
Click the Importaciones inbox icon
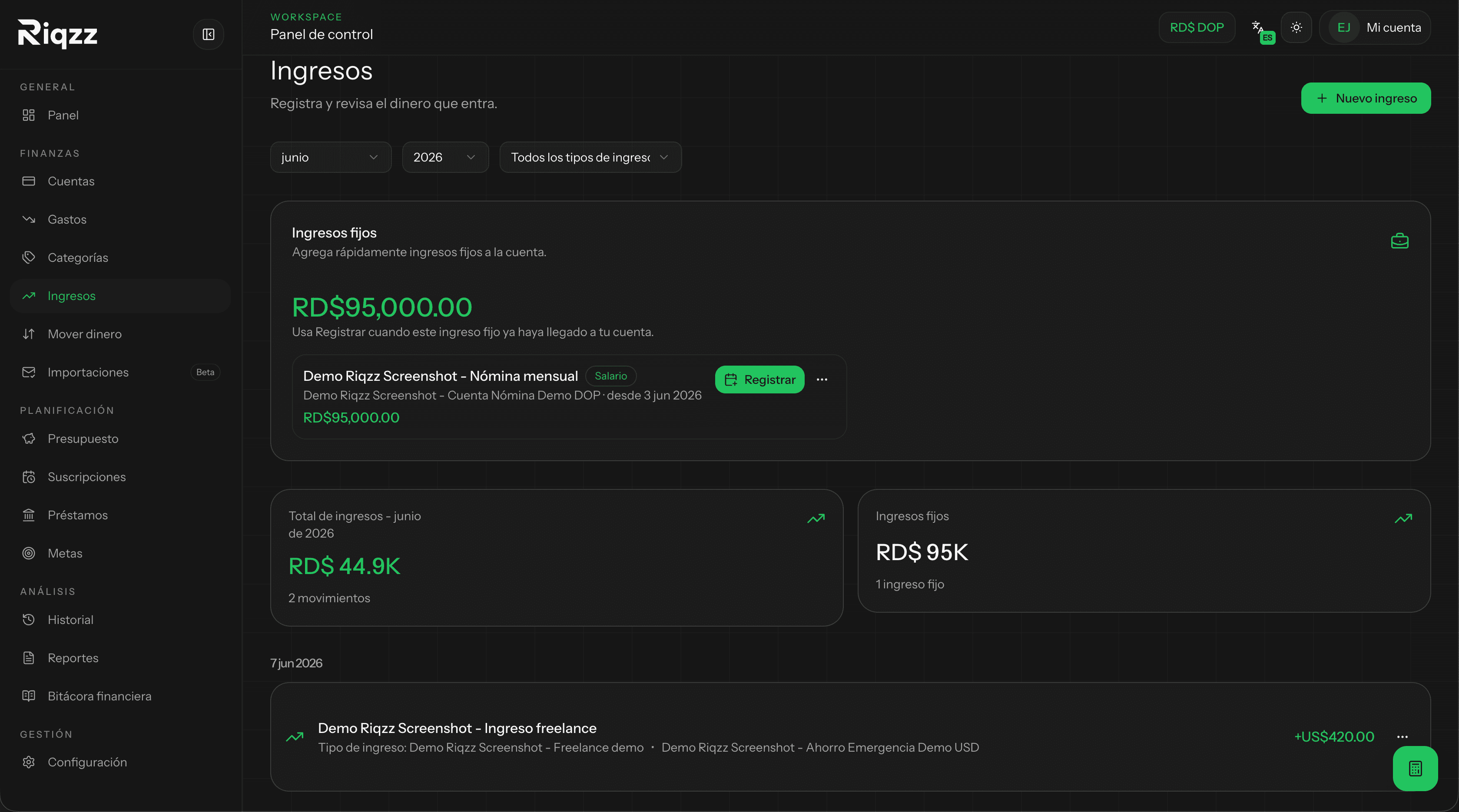(29, 372)
